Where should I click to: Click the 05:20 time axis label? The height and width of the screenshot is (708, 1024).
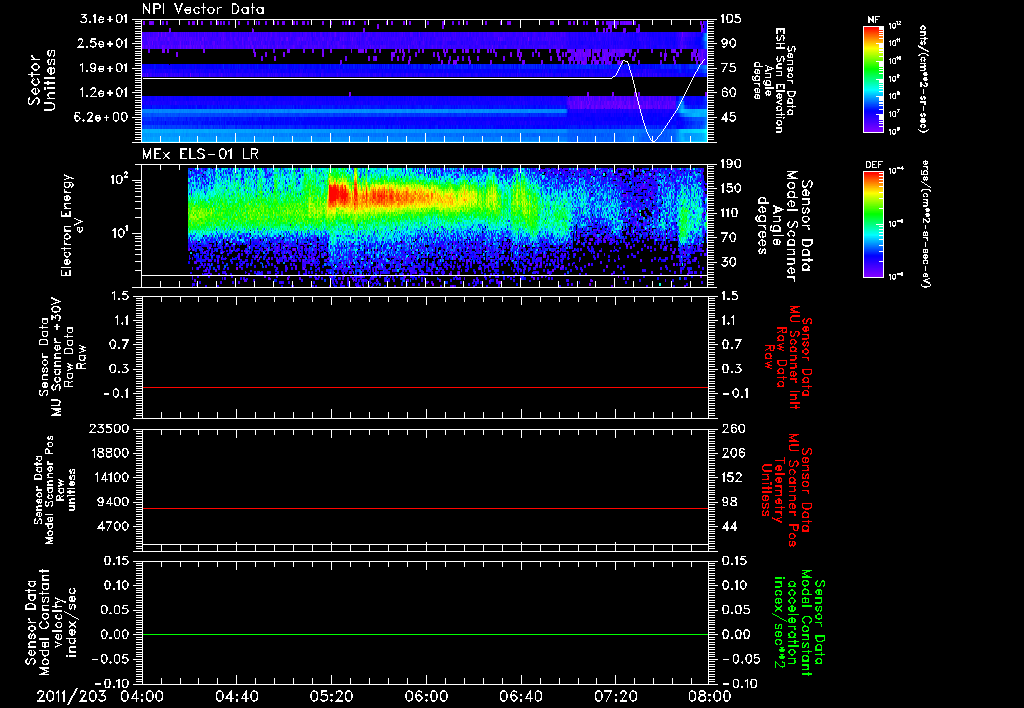tap(332, 696)
